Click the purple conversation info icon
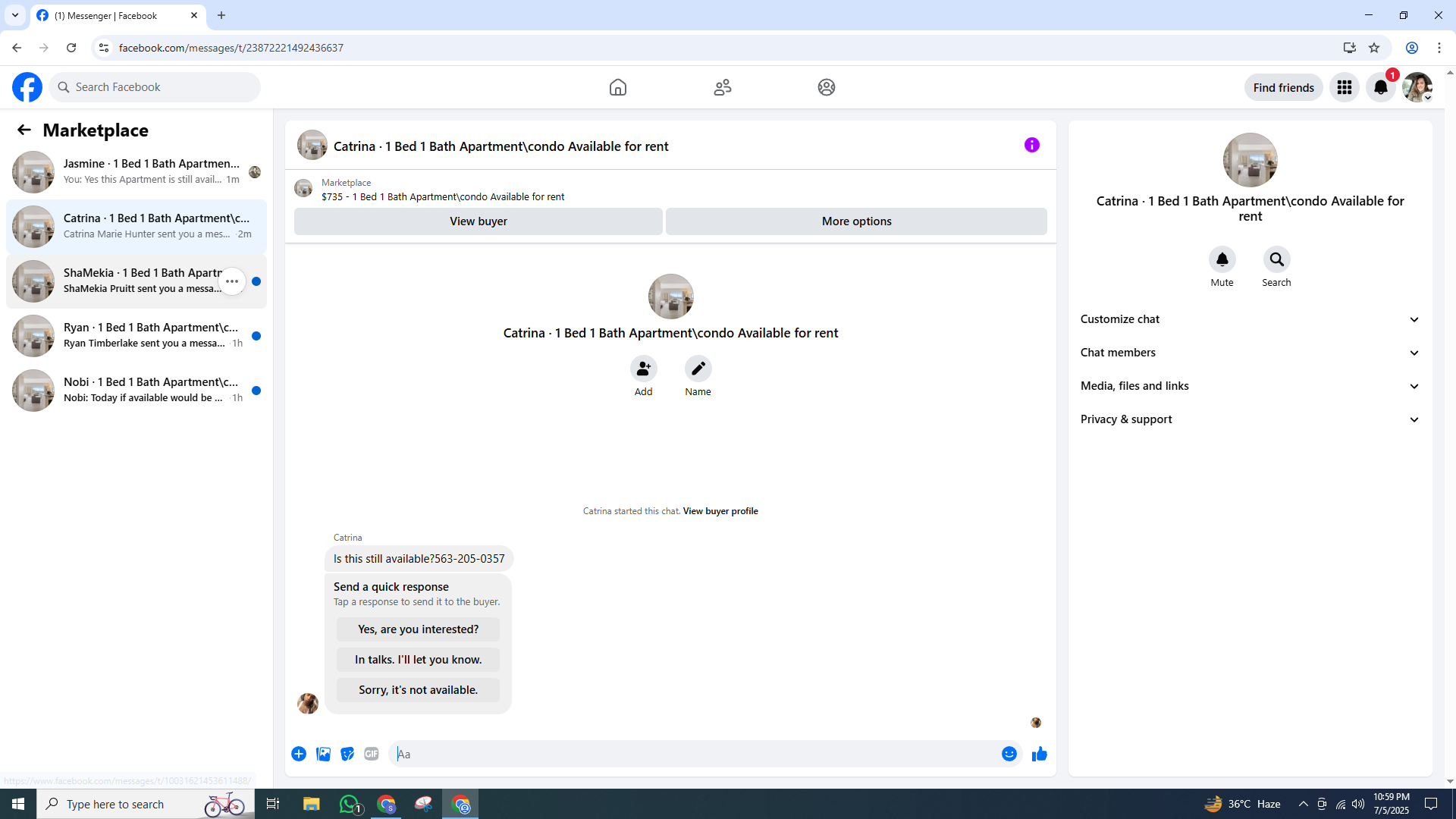The width and height of the screenshot is (1456, 819). 1031,145
